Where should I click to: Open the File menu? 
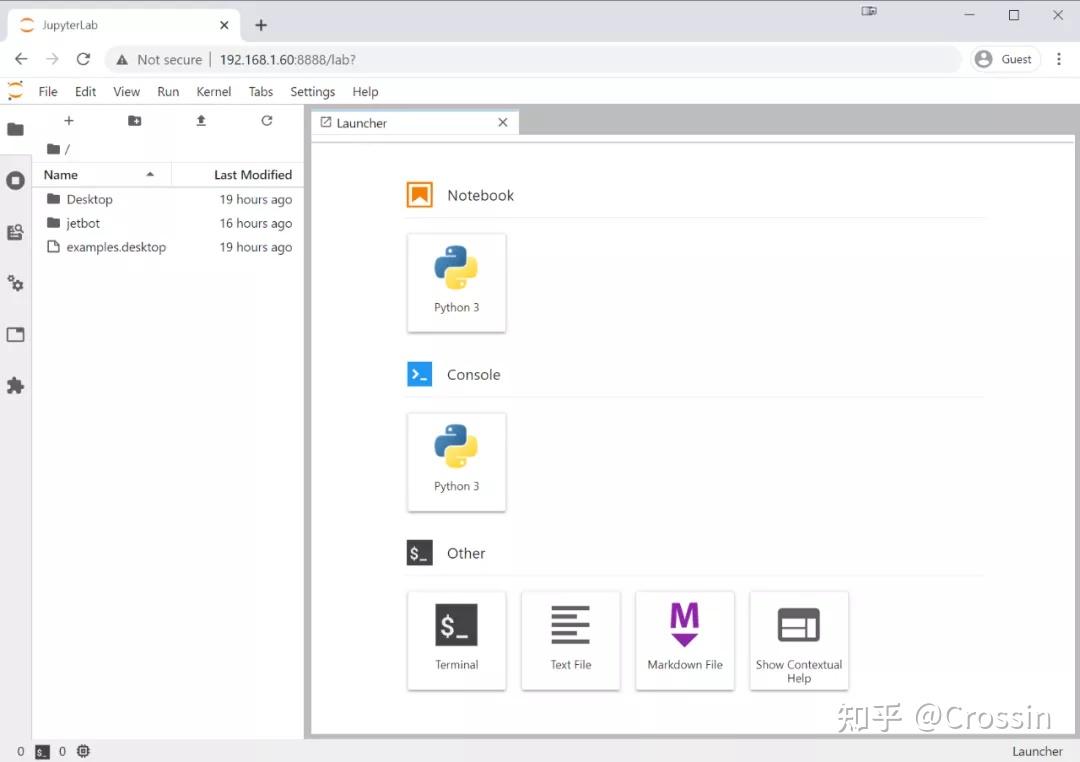pyautogui.click(x=48, y=92)
